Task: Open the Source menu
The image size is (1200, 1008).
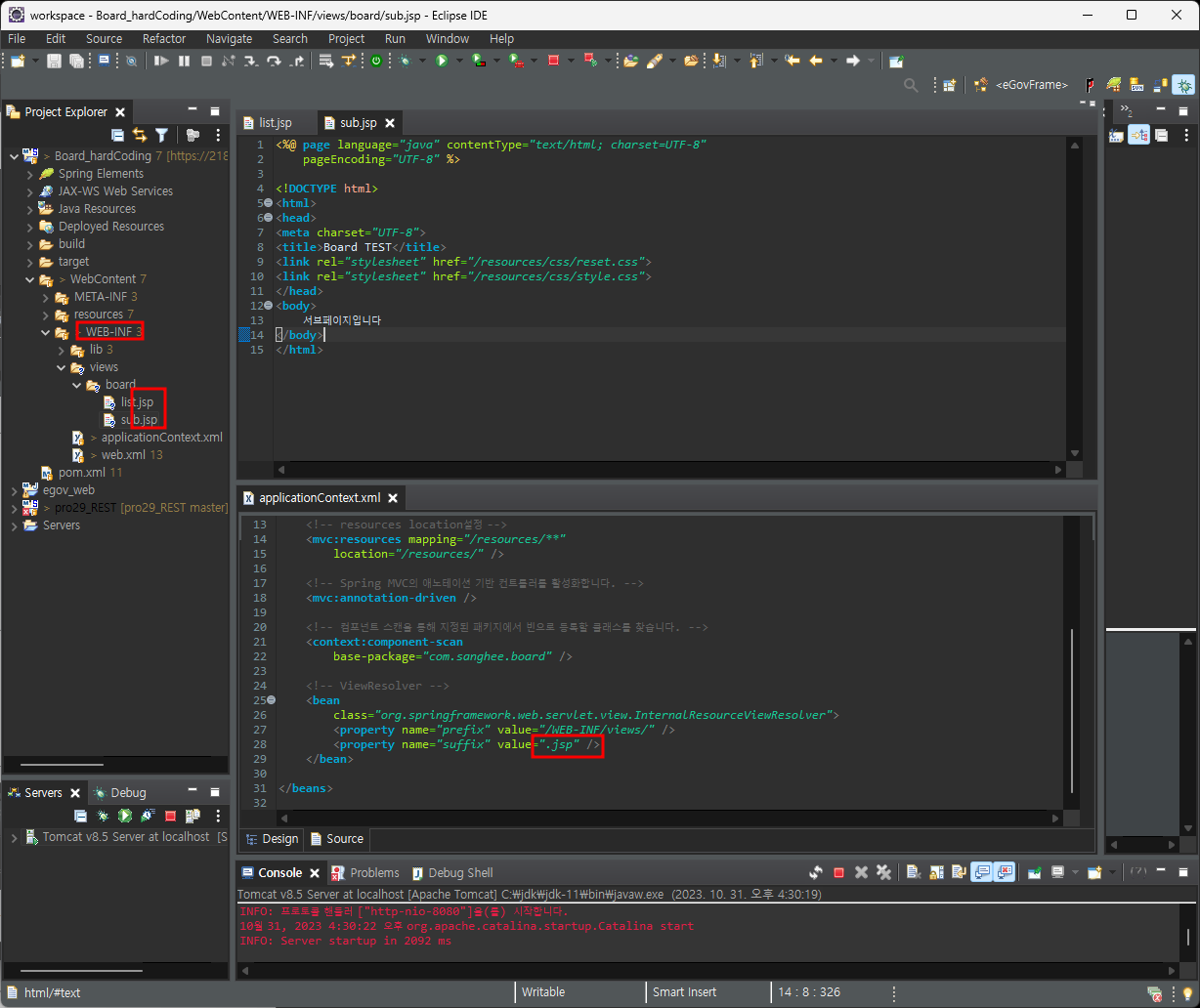Action: pos(104,39)
